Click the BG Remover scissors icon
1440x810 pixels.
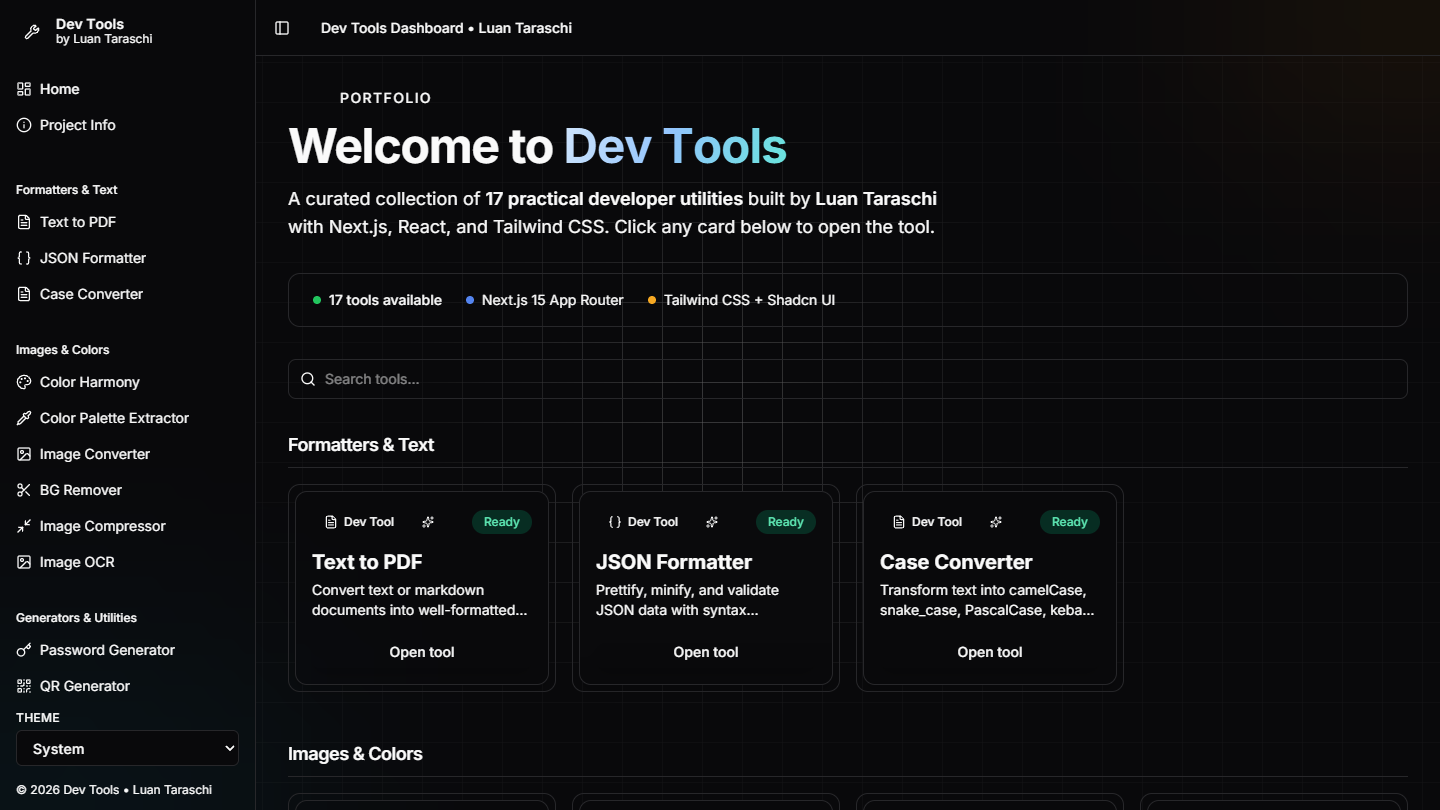click(24, 490)
